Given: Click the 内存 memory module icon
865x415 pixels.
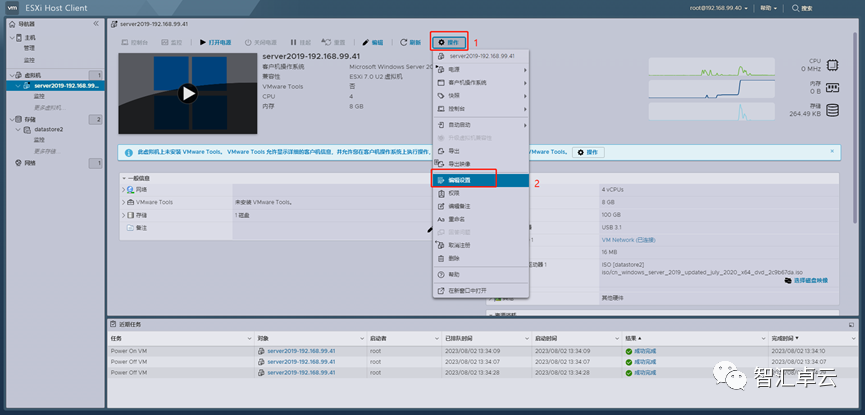Looking at the screenshot, I should tap(832, 87).
